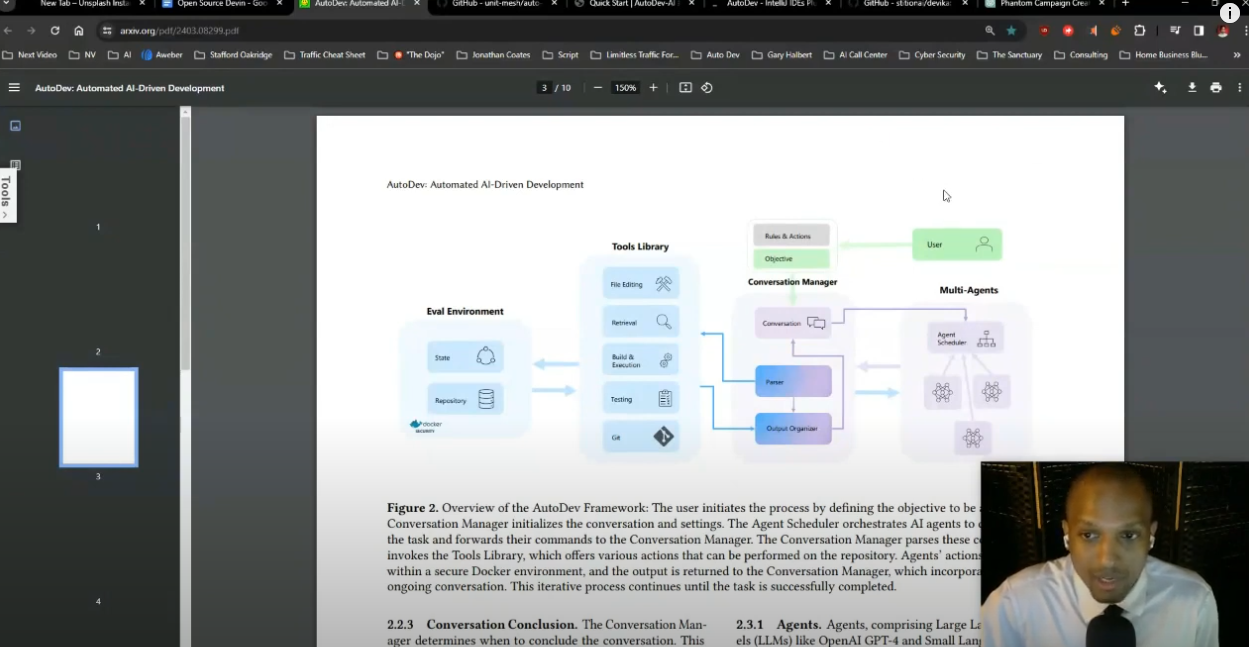Viewport: 1249px width, 647px height.
Task: Rotate the PDF document
Action: [x=708, y=87]
